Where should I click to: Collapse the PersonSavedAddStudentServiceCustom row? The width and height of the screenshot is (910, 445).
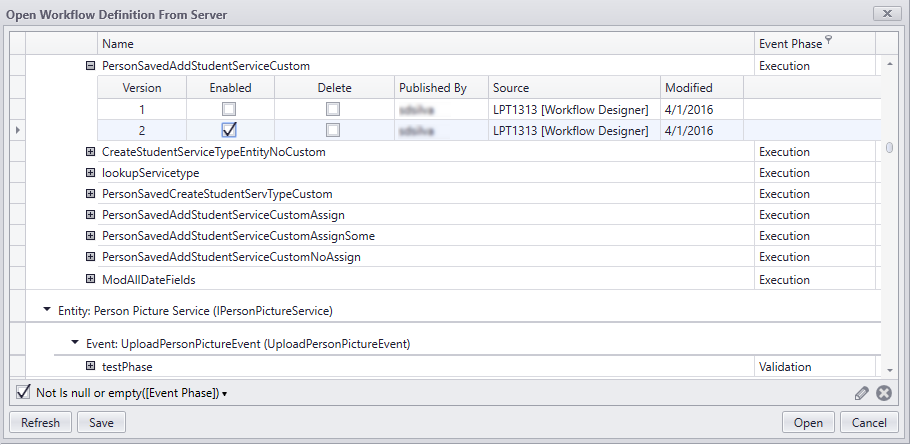tap(90, 66)
